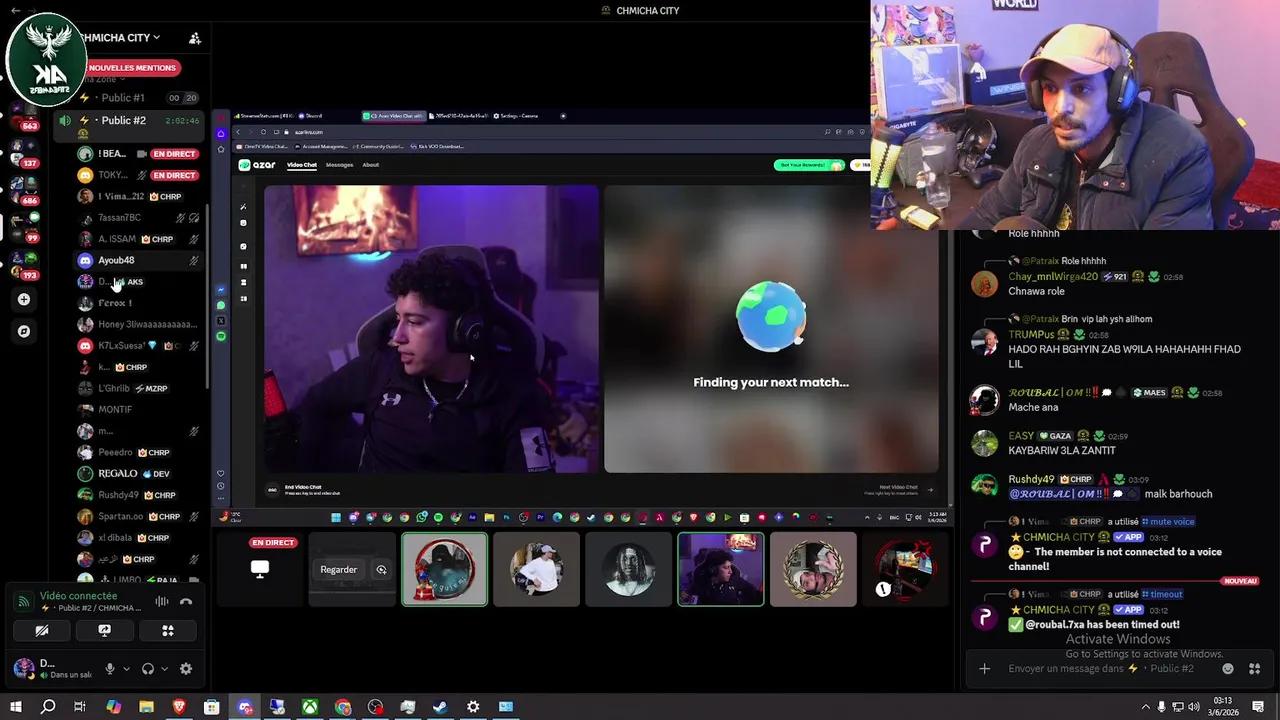Turn off your camera
This screenshot has width=1280, height=720.
41,631
